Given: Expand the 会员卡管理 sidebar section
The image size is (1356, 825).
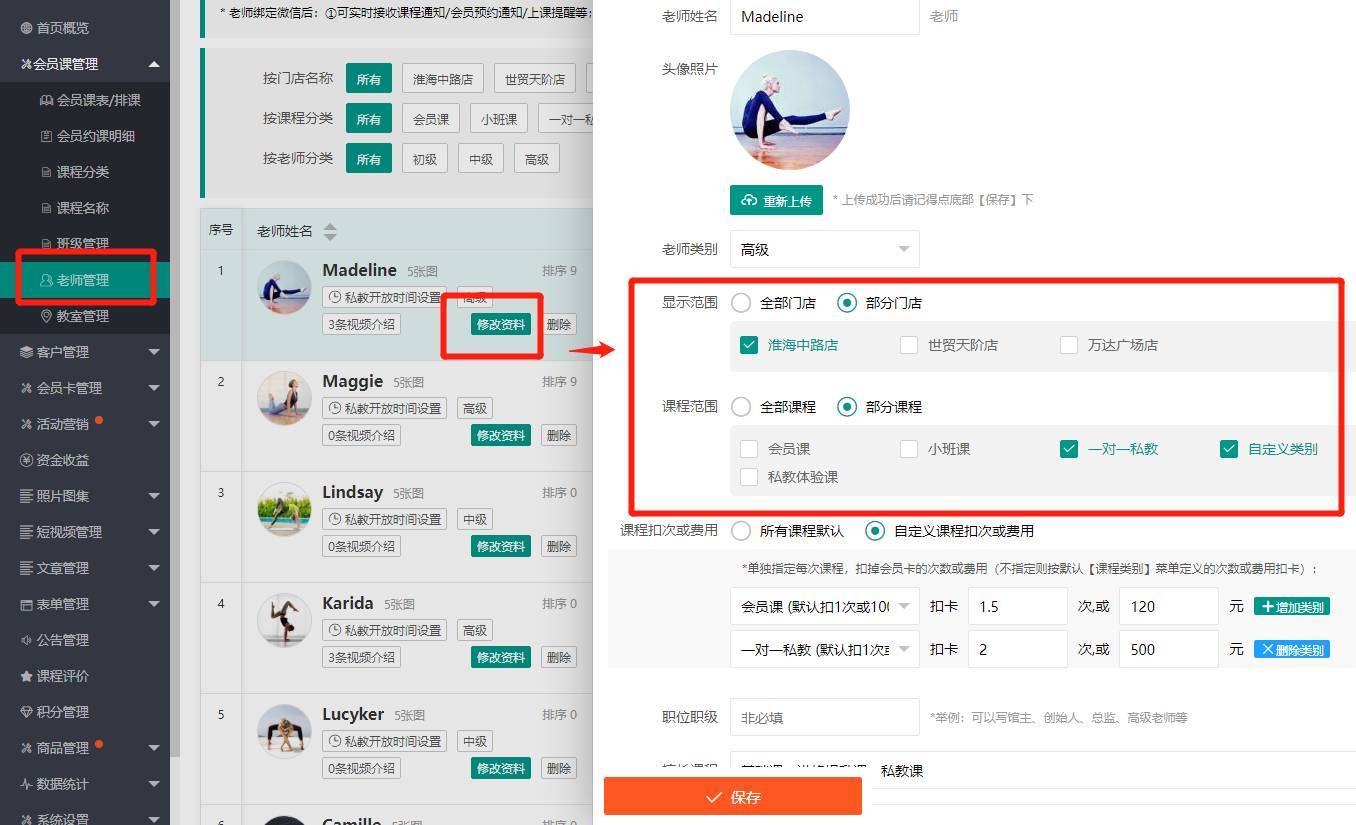Looking at the screenshot, I should tap(85, 388).
